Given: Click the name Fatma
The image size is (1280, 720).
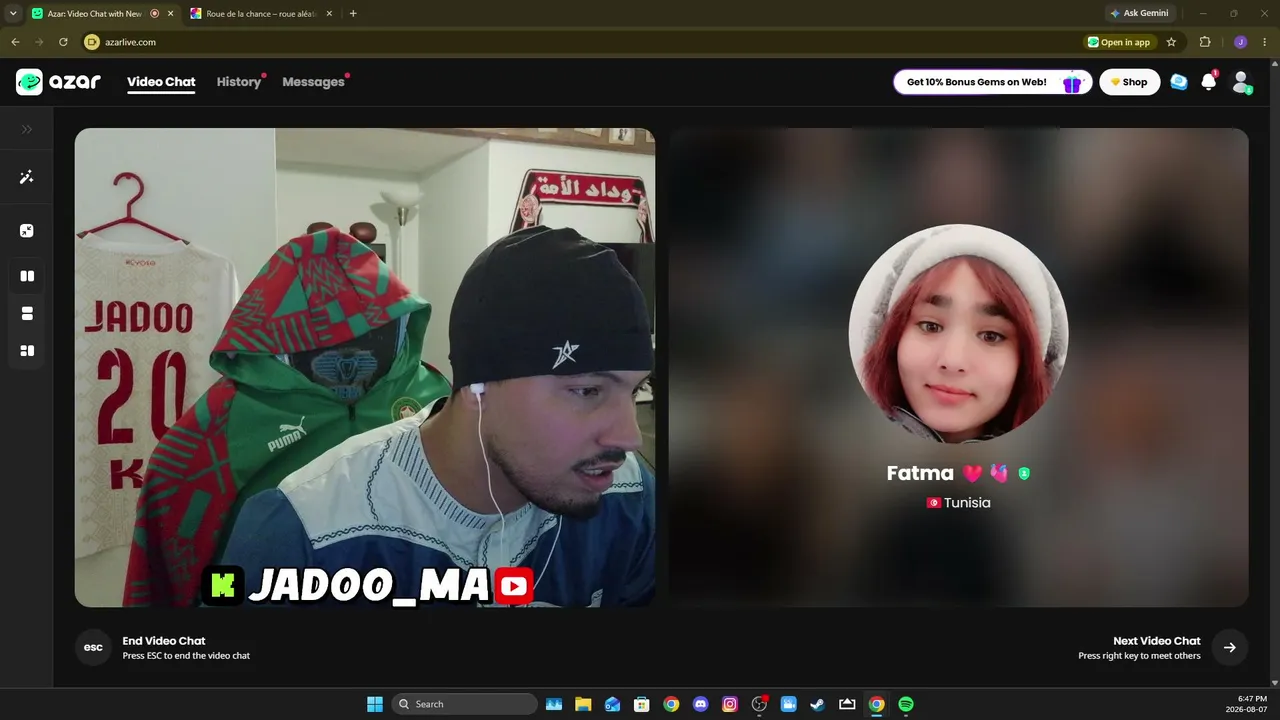Looking at the screenshot, I should pyautogui.click(x=920, y=473).
